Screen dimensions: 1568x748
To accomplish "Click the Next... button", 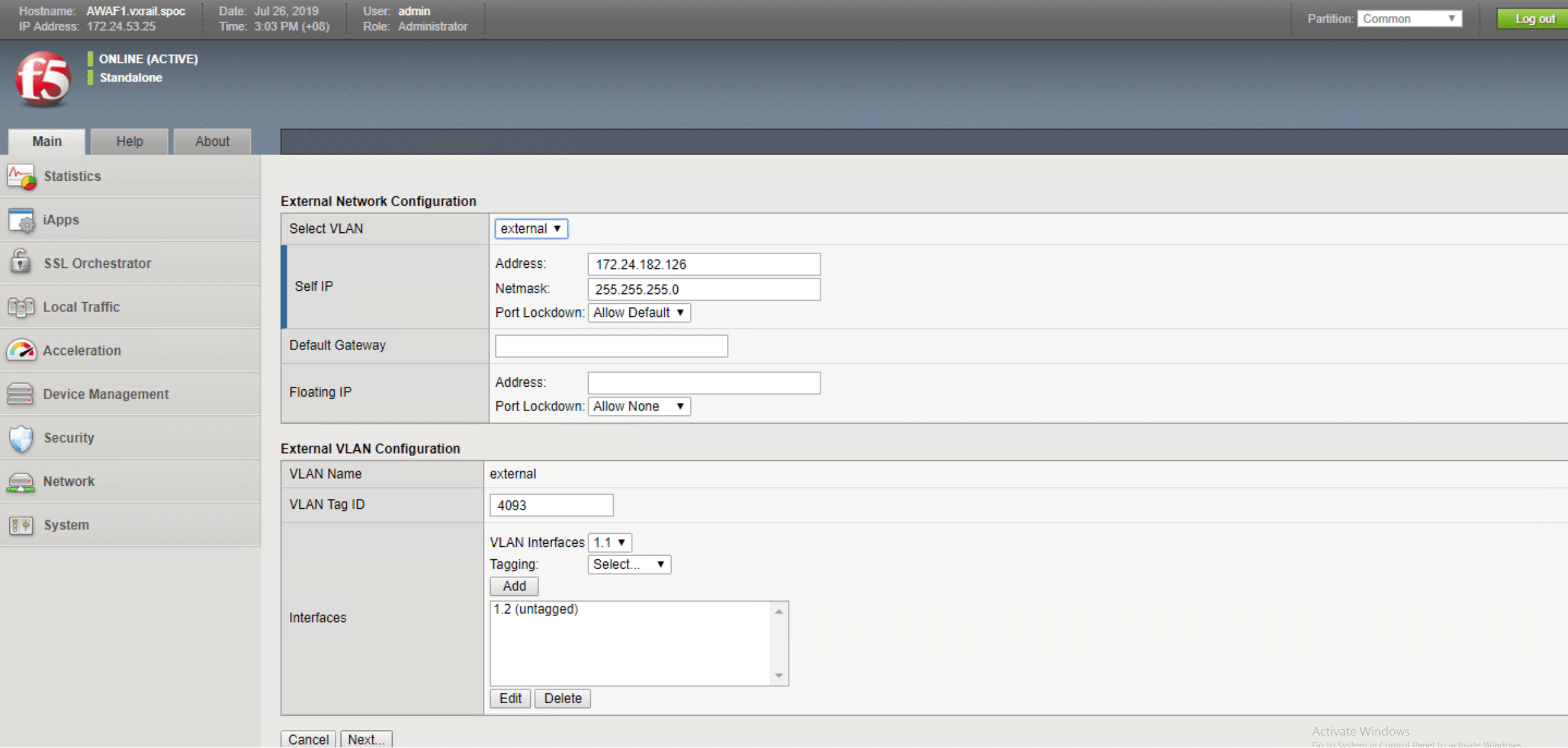I will [x=366, y=739].
